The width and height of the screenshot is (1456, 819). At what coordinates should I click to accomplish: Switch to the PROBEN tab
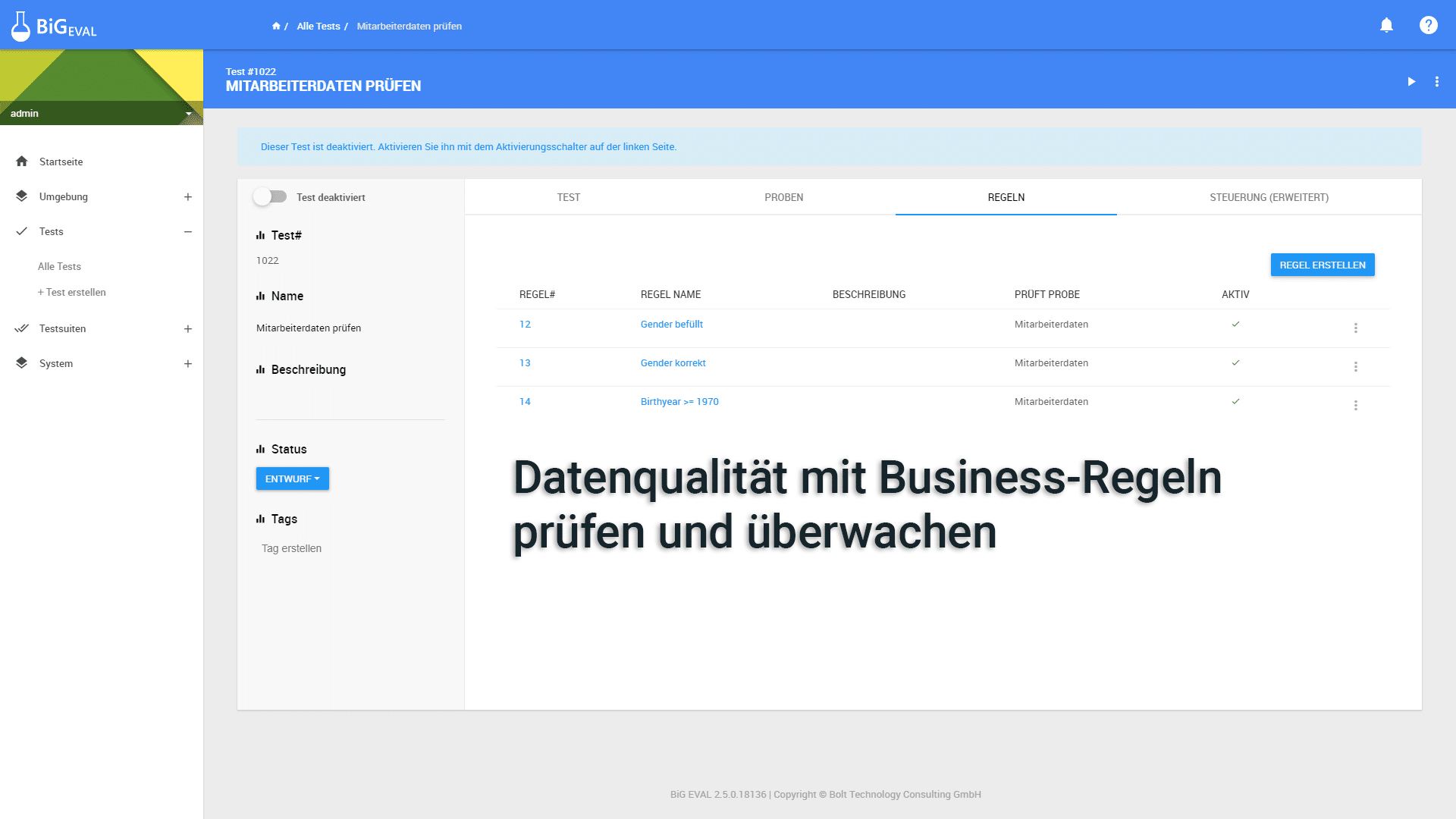(783, 197)
